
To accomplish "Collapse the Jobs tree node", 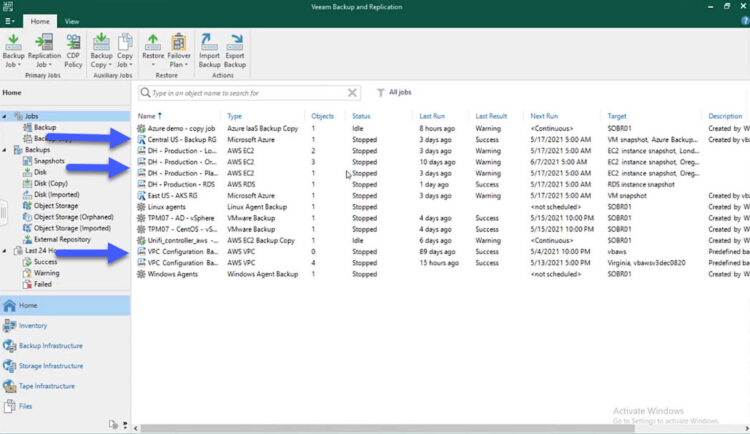I will coord(4,116).
